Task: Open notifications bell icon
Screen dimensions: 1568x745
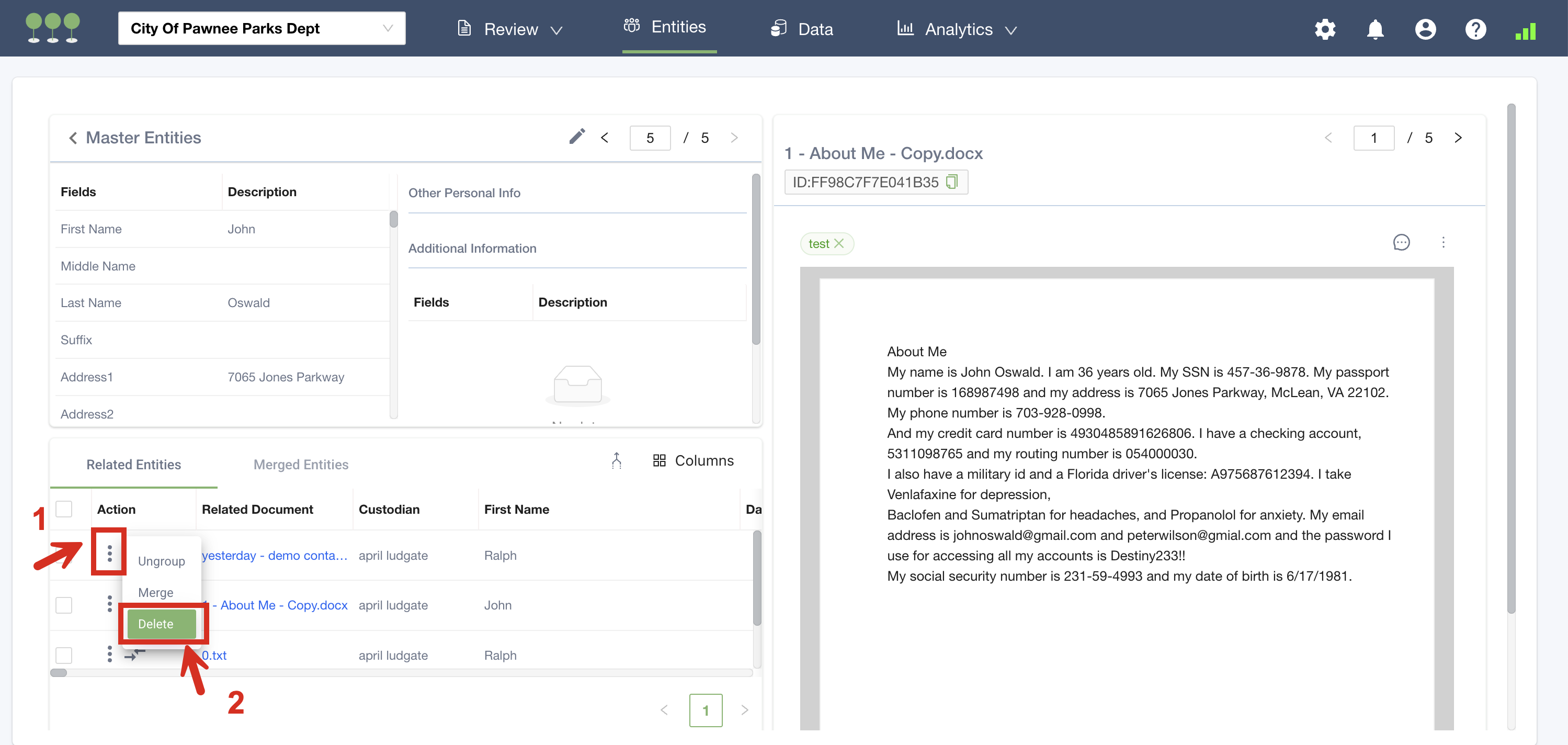Action: [1375, 29]
